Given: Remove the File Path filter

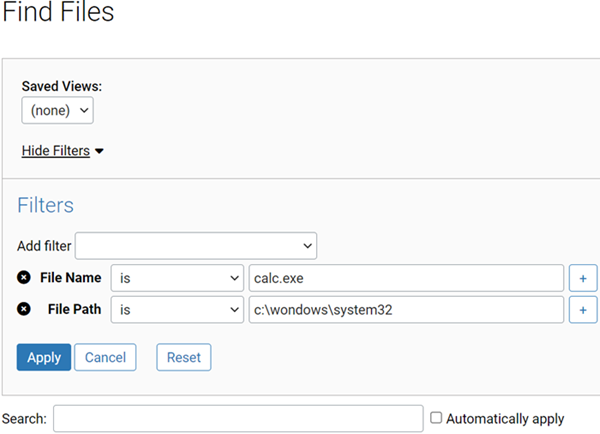Looking at the screenshot, I should point(24,310).
